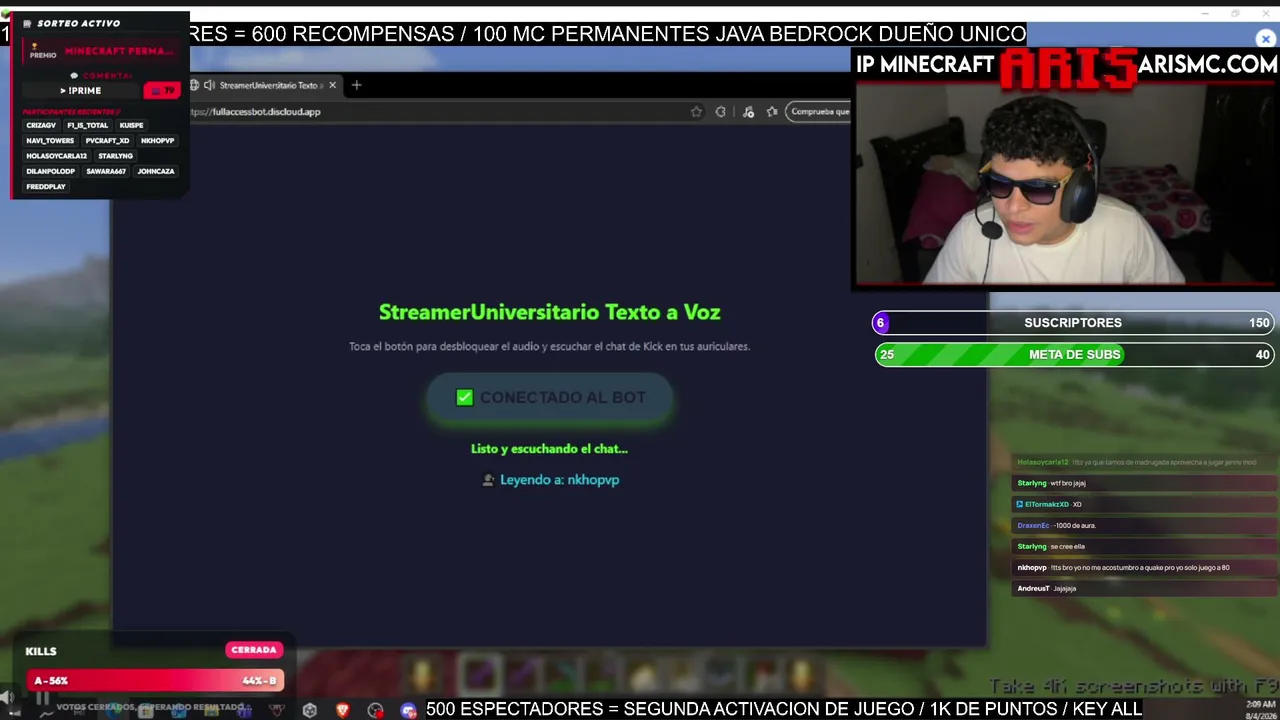Select participant SAWARA667

[x=106, y=171]
